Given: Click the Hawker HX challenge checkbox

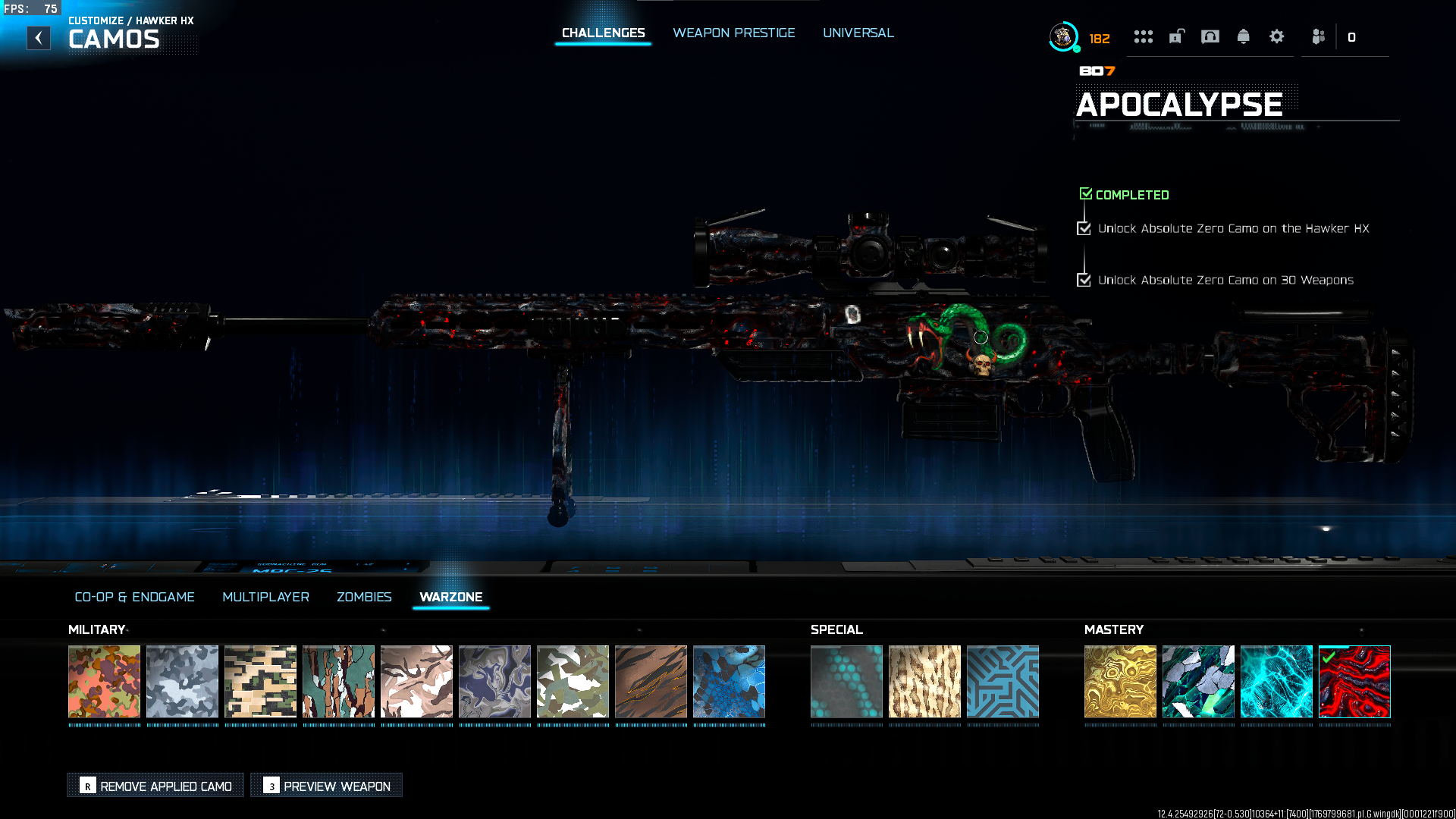Looking at the screenshot, I should click(x=1084, y=228).
